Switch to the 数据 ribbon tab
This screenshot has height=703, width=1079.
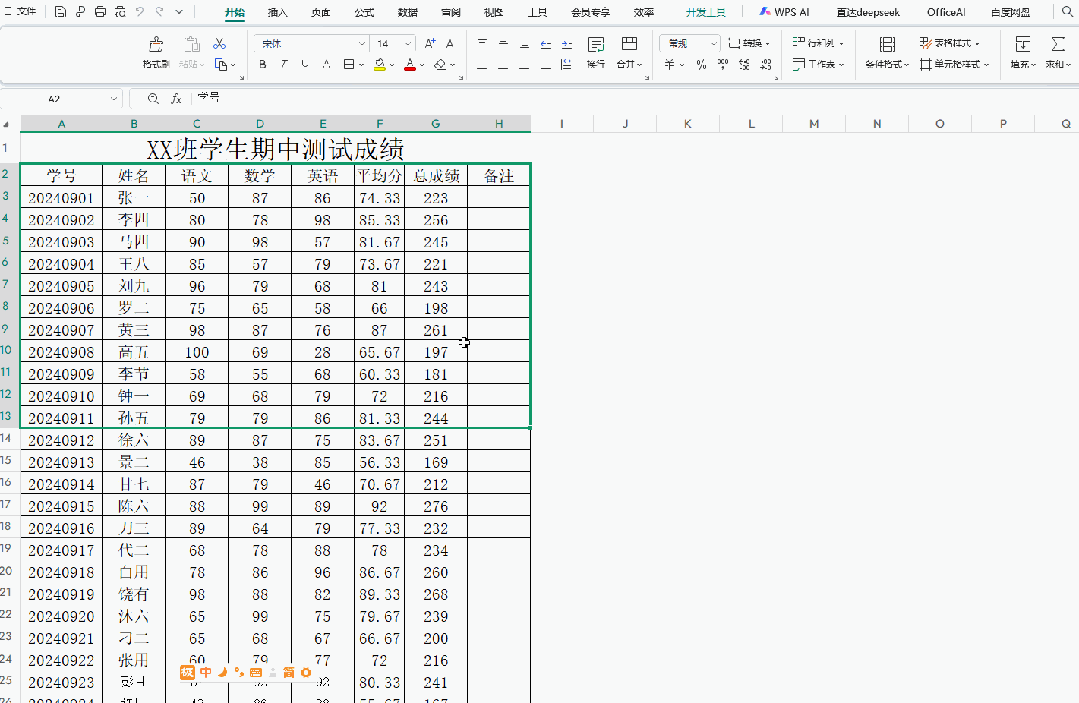point(407,12)
